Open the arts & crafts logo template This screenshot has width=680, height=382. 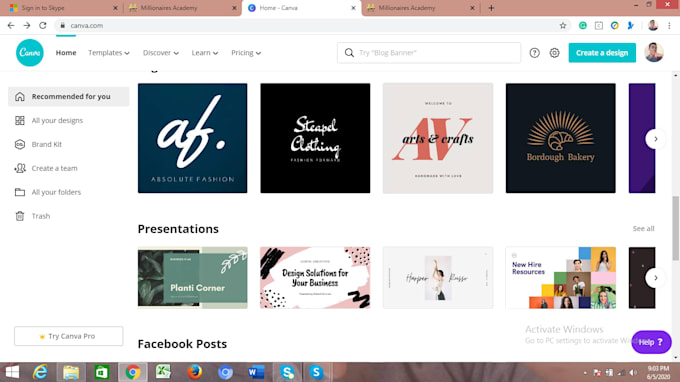[x=438, y=138]
